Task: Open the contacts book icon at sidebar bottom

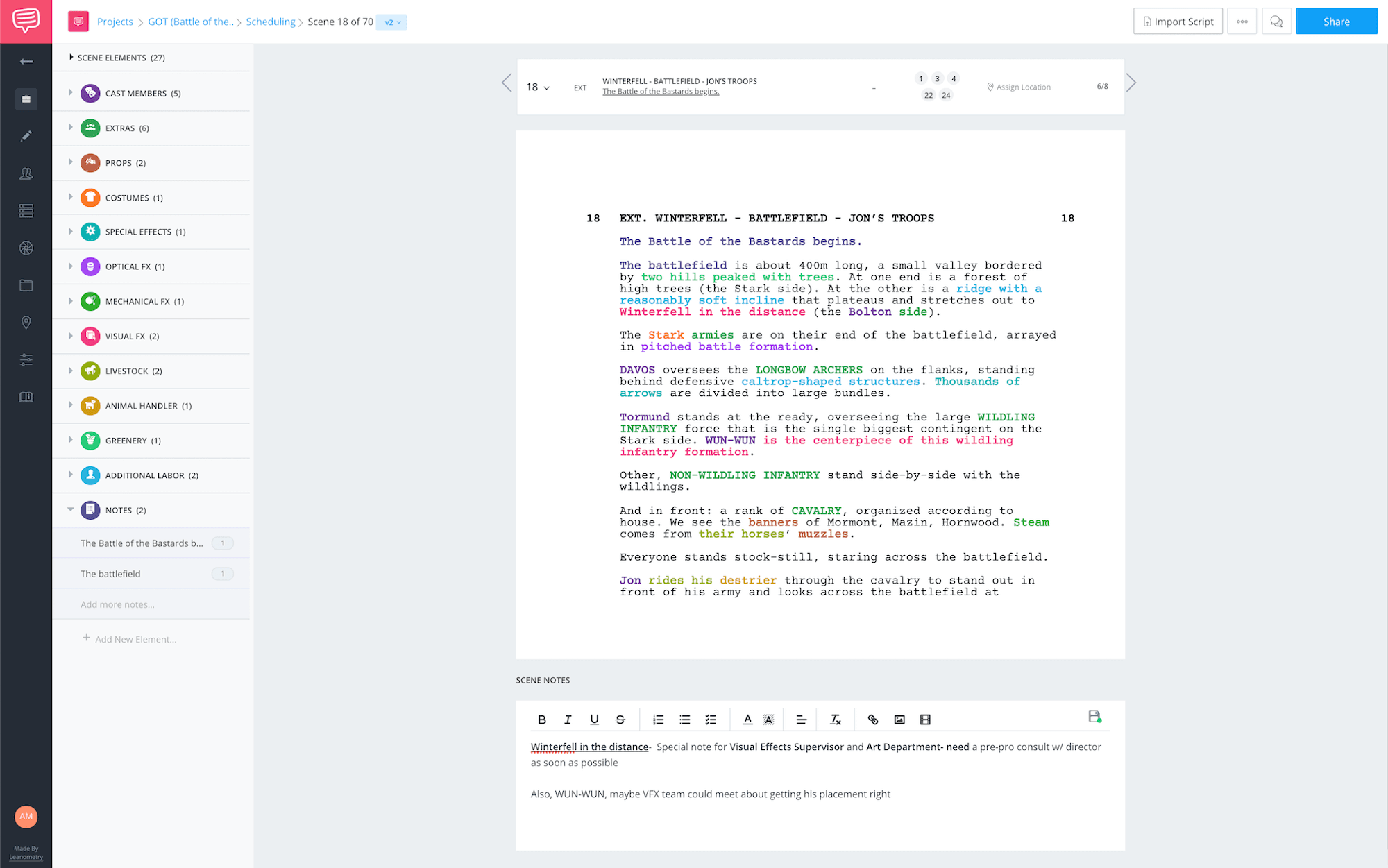Action: [x=26, y=397]
